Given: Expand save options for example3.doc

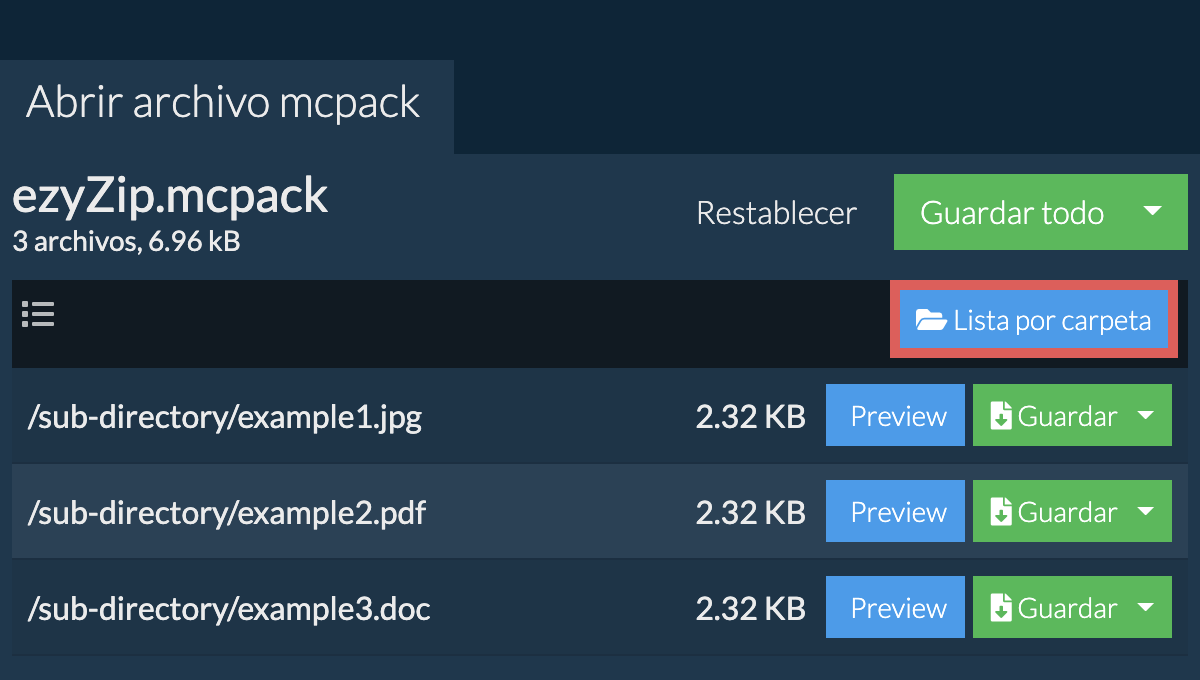Looking at the screenshot, I should pos(1146,608).
